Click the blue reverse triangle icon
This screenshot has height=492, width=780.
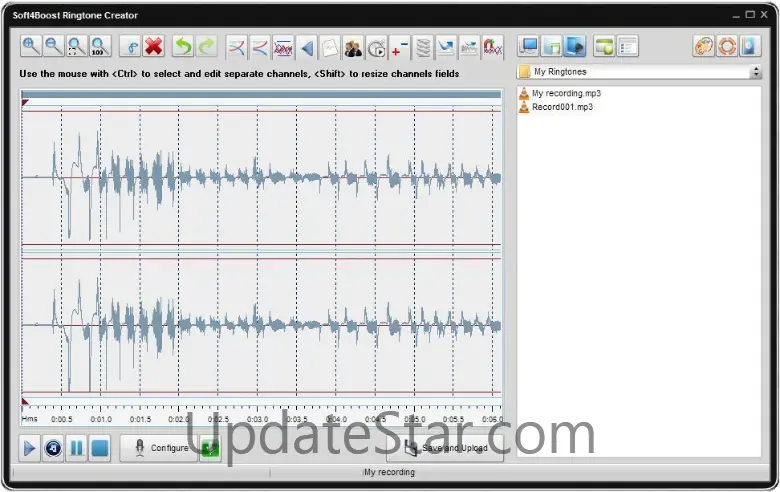coord(307,46)
